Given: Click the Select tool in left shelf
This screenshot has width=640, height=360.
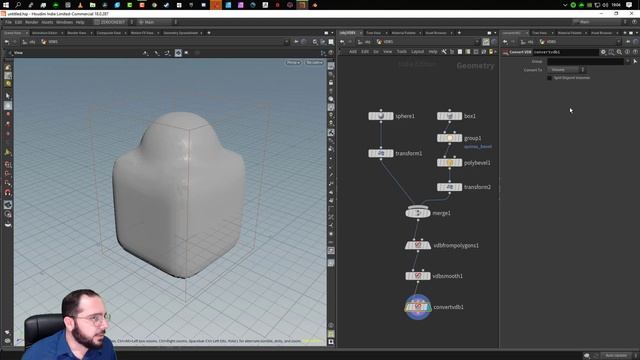Looking at the screenshot, I should pos(8,96).
